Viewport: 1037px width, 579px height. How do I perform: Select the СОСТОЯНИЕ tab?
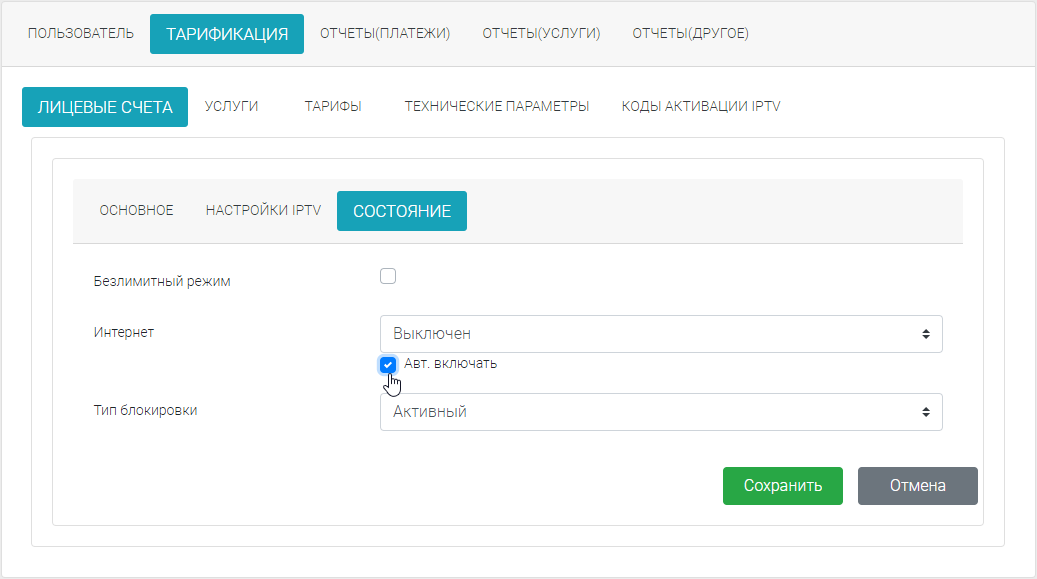point(401,210)
